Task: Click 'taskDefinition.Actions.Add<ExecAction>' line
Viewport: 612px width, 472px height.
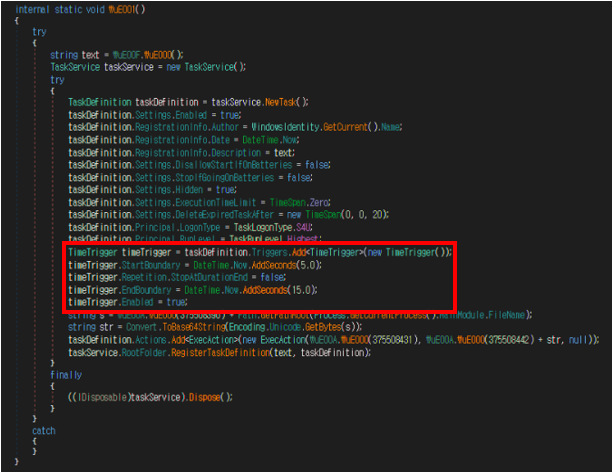Action: pyautogui.click(x=334, y=340)
